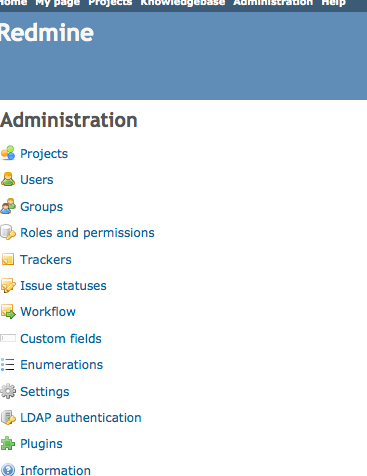Go to Groups administration link
The image size is (367, 476).
pos(42,207)
